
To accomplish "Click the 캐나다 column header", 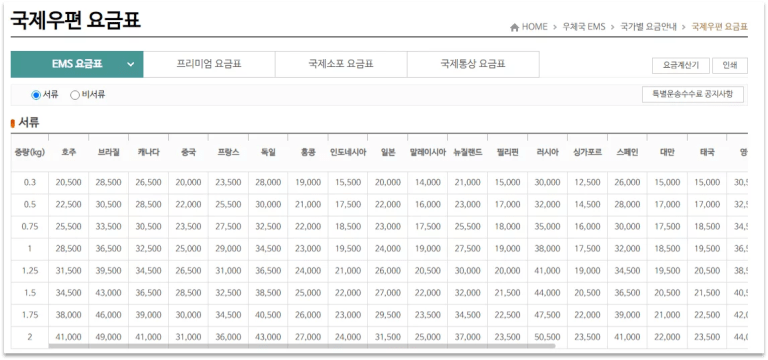I will (x=148, y=152).
